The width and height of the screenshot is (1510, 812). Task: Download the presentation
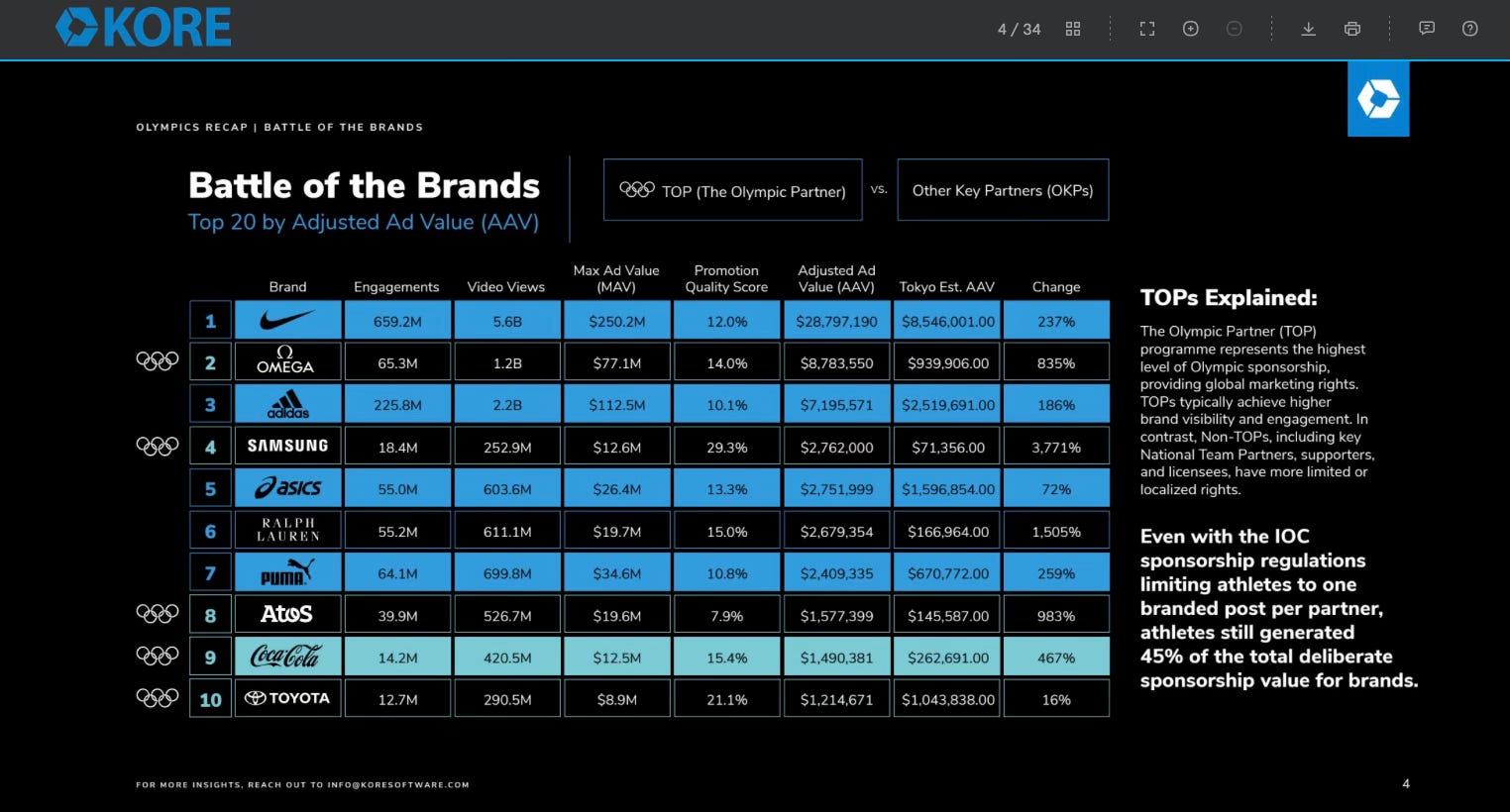tap(1308, 29)
